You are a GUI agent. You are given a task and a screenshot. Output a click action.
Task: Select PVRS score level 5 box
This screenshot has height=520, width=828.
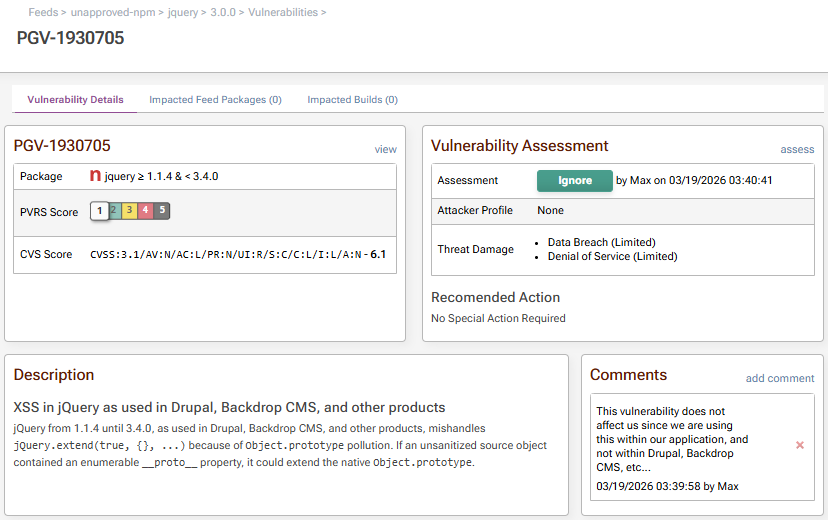[x=162, y=210]
